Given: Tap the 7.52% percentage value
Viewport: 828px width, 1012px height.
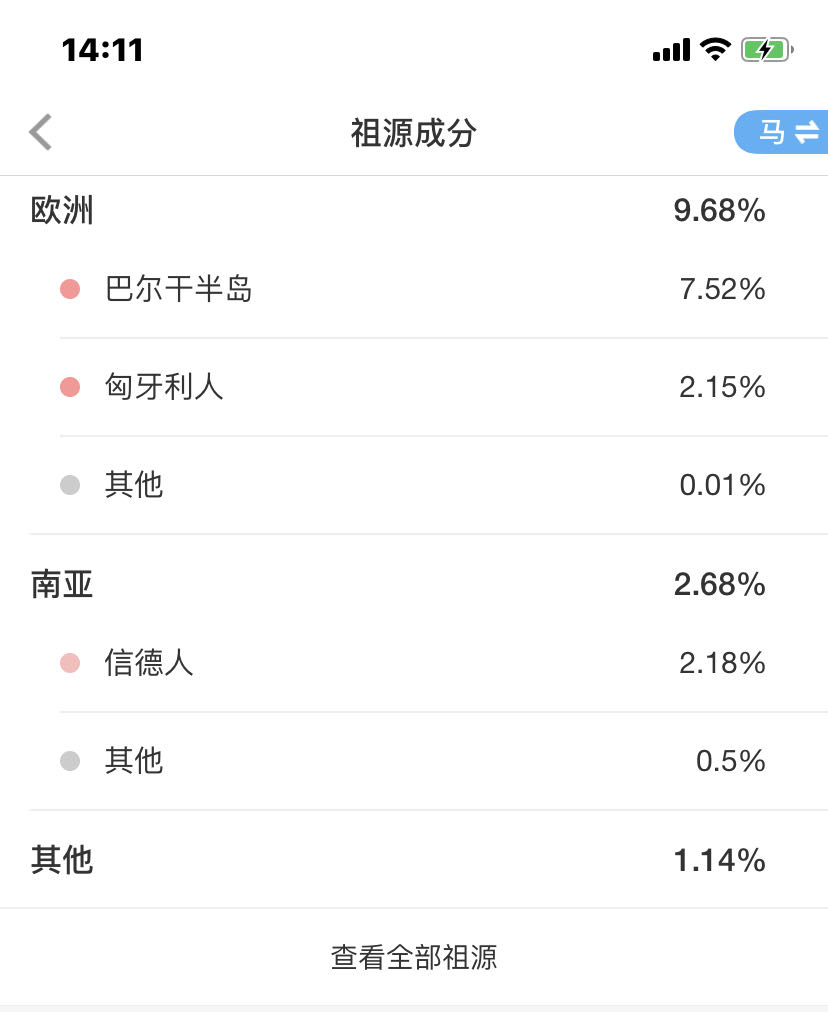Looking at the screenshot, I should (722, 289).
